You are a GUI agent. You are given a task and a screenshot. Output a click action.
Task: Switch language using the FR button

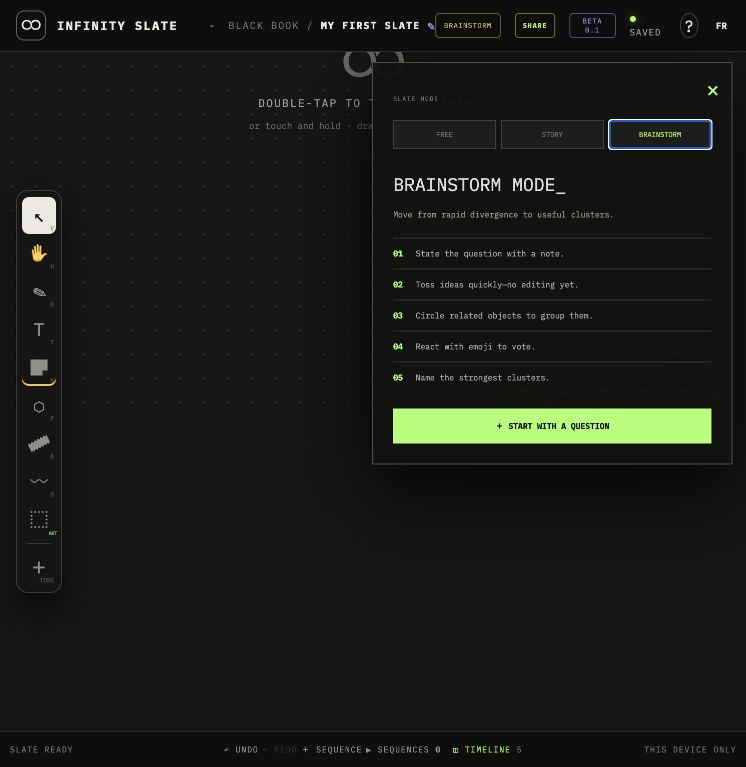tap(721, 26)
